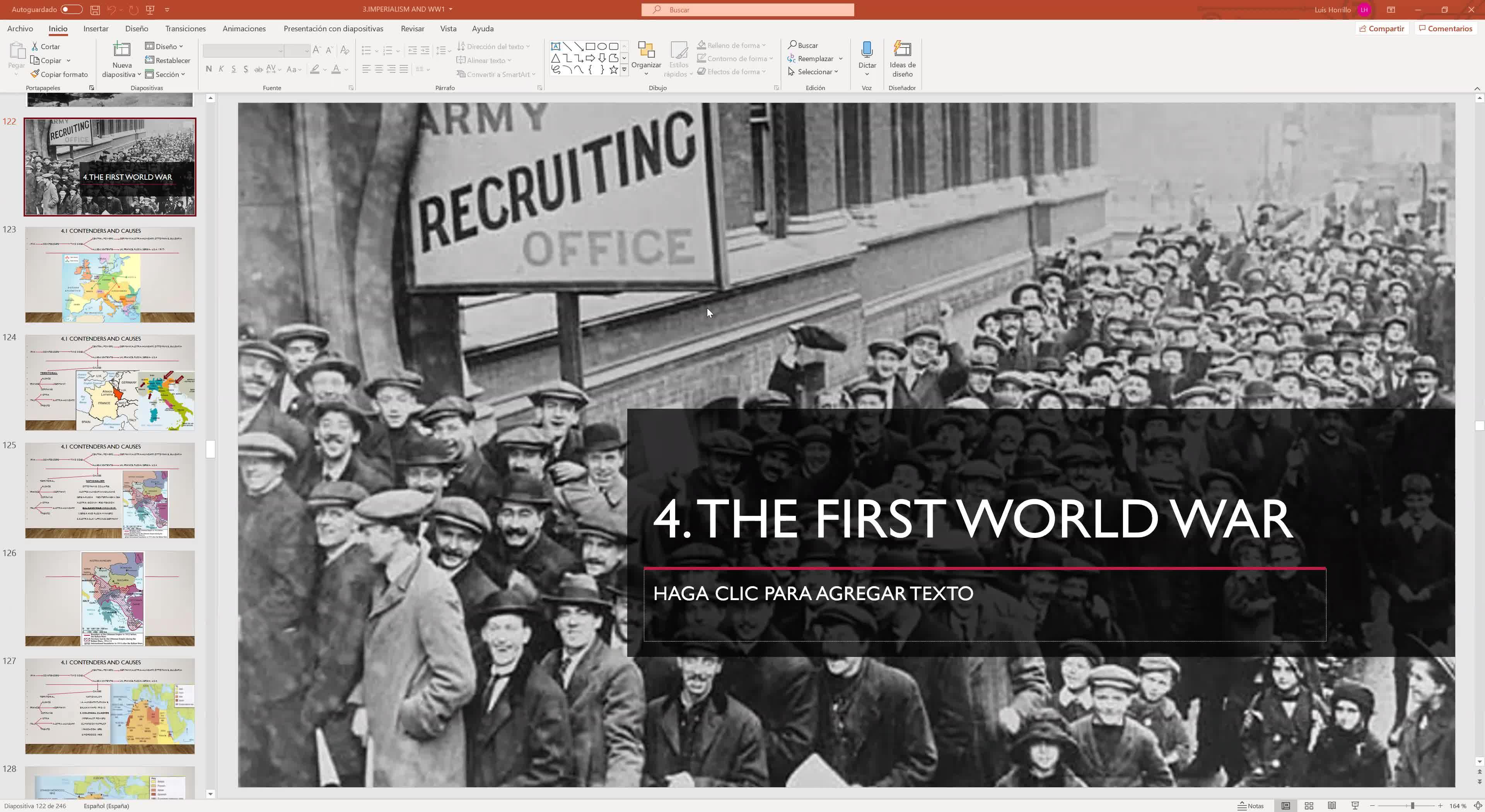Start slideshow from status bar icon
The height and width of the screenshot is (812, 1485).
1355,806
